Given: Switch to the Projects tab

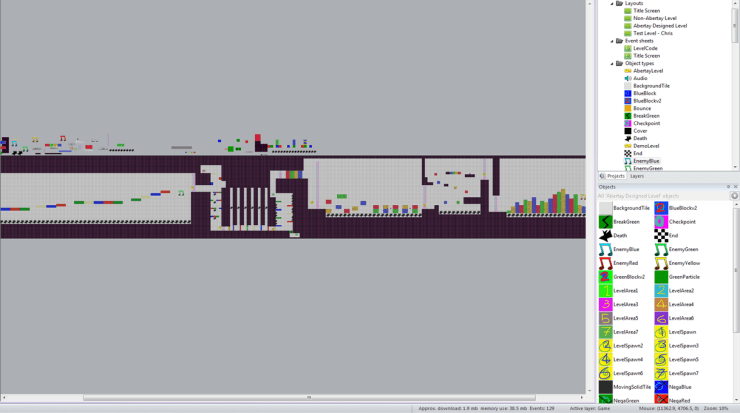Looking at the screenshot, I should [613, 176].
